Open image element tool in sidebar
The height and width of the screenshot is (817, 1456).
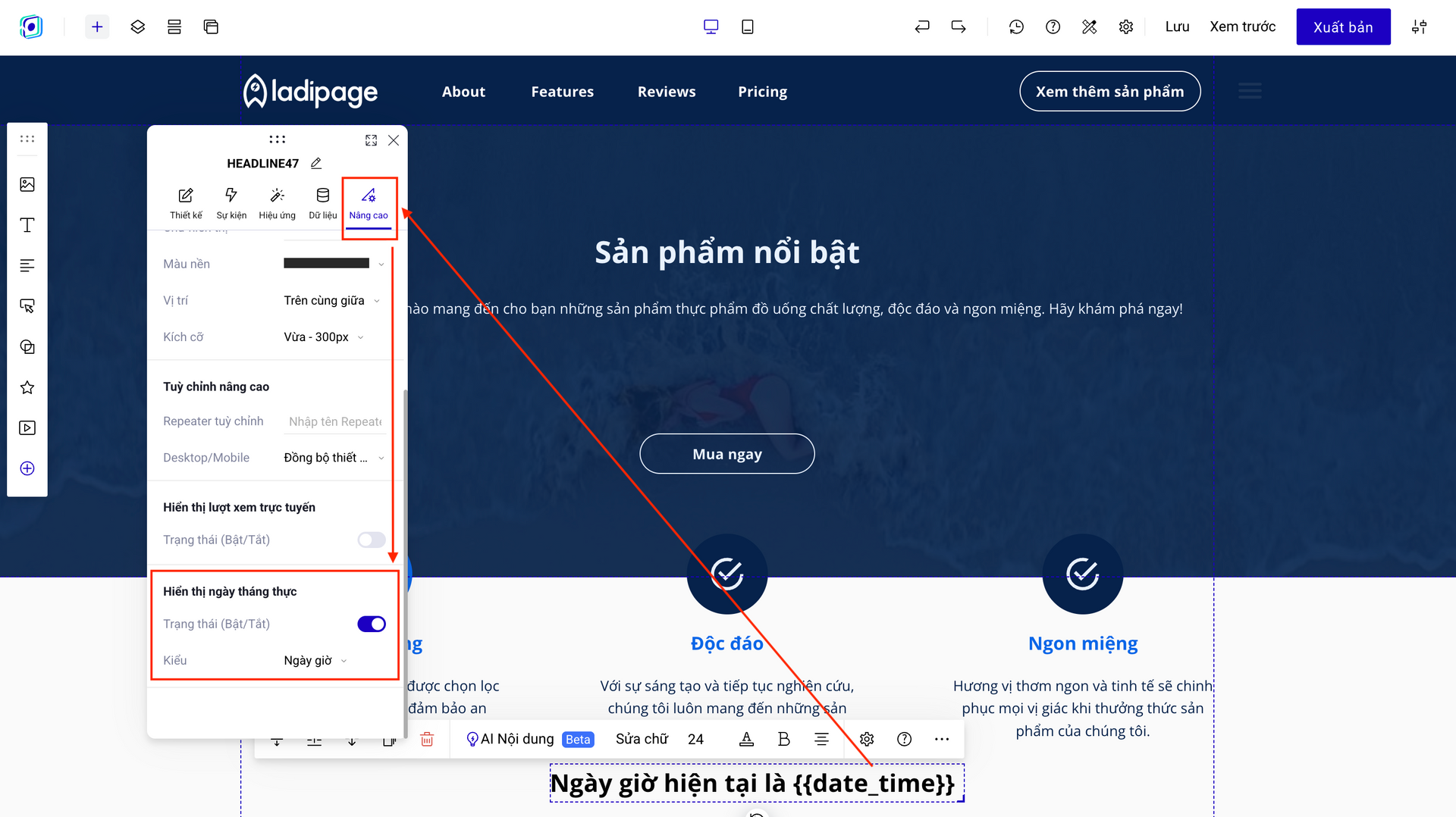pyautogui.click(x=27, y=184)
